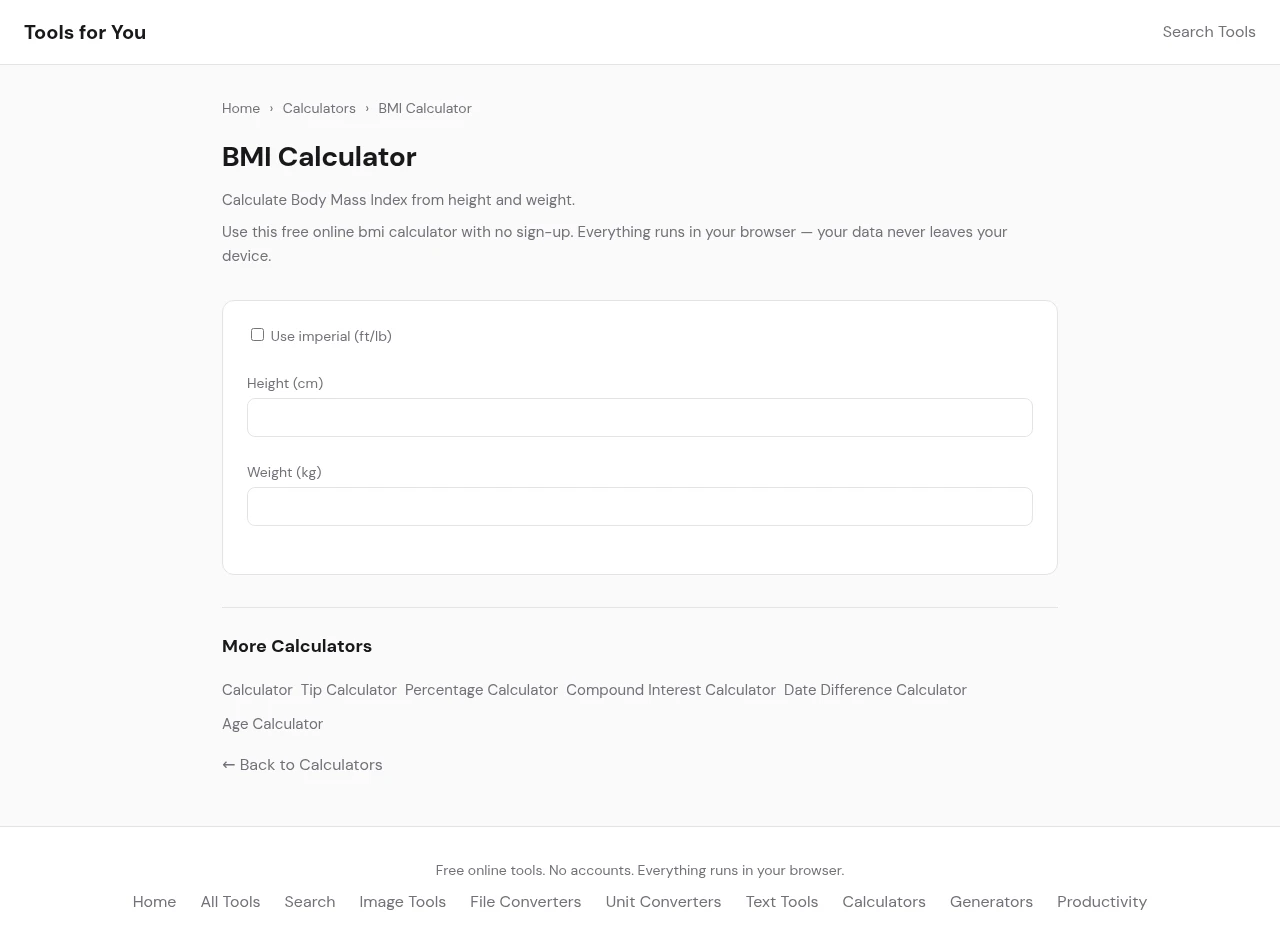Click the Back to Calculators link
1280x947 pixels.
302,765
